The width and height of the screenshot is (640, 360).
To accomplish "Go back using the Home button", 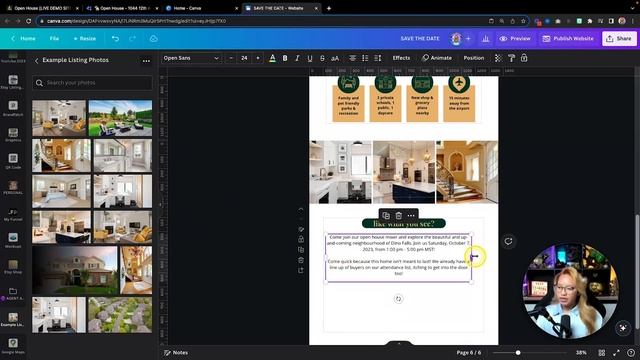I will point(23,38).
